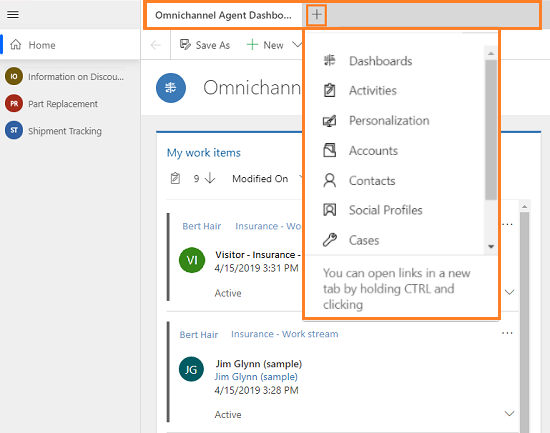
Task: Select the bold Jim Glynn (sample) title
Action: [x=259, y=364]
